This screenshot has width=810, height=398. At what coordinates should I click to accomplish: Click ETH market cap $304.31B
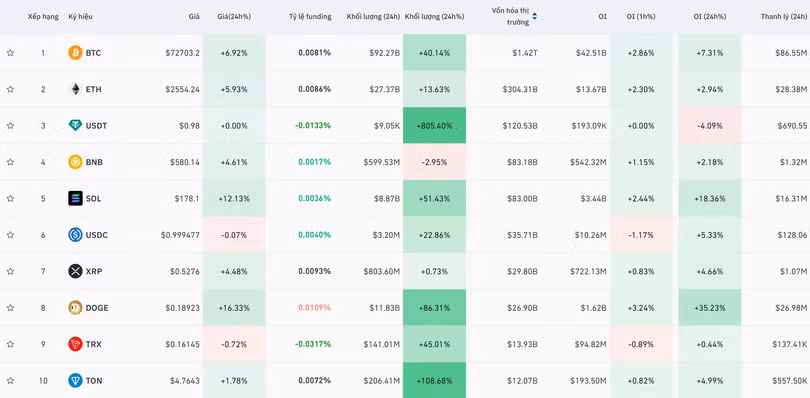tap(520, 89)
